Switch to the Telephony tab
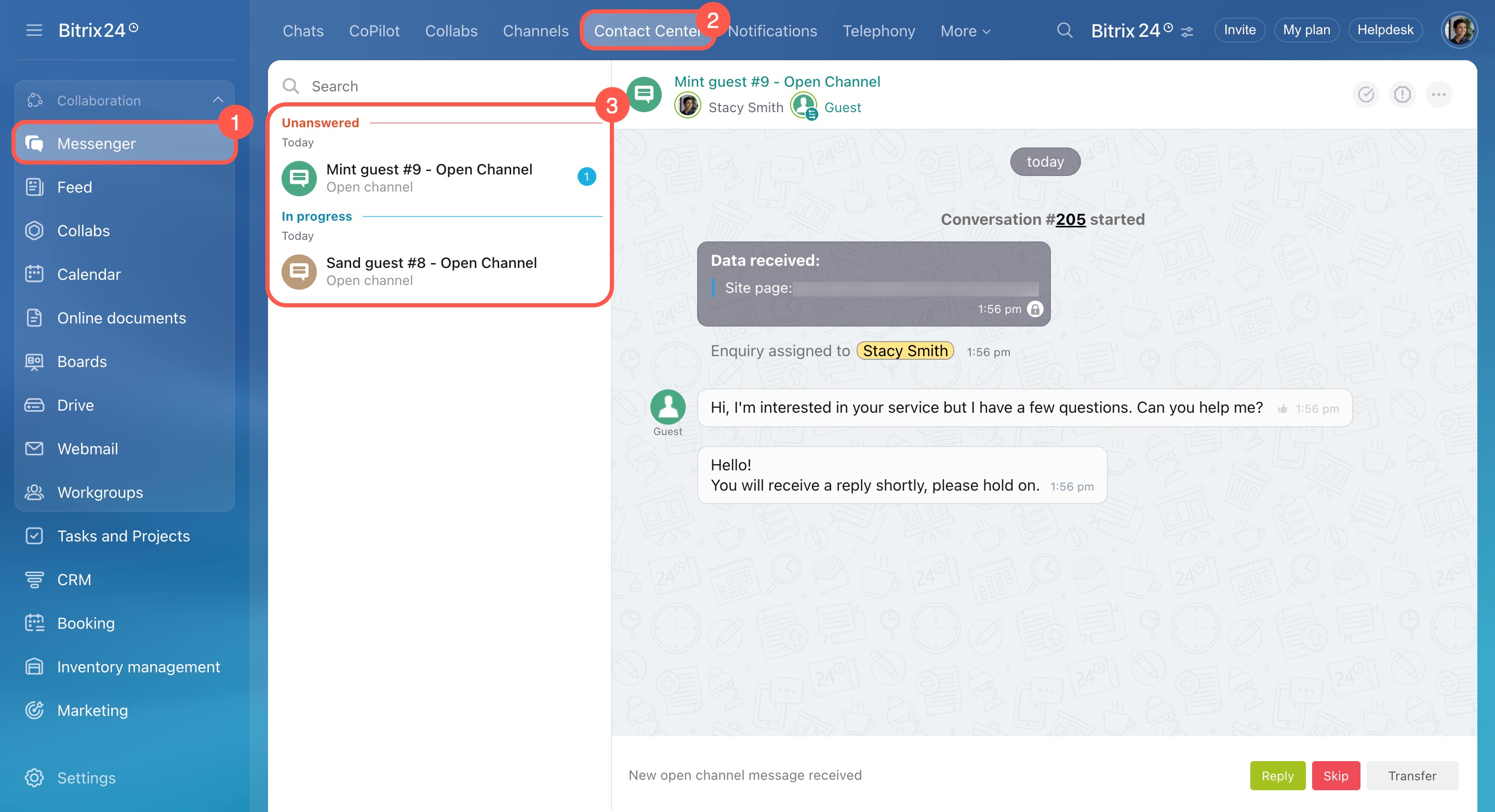Screen dimensions: 1495x812 [x=878, y=31]
